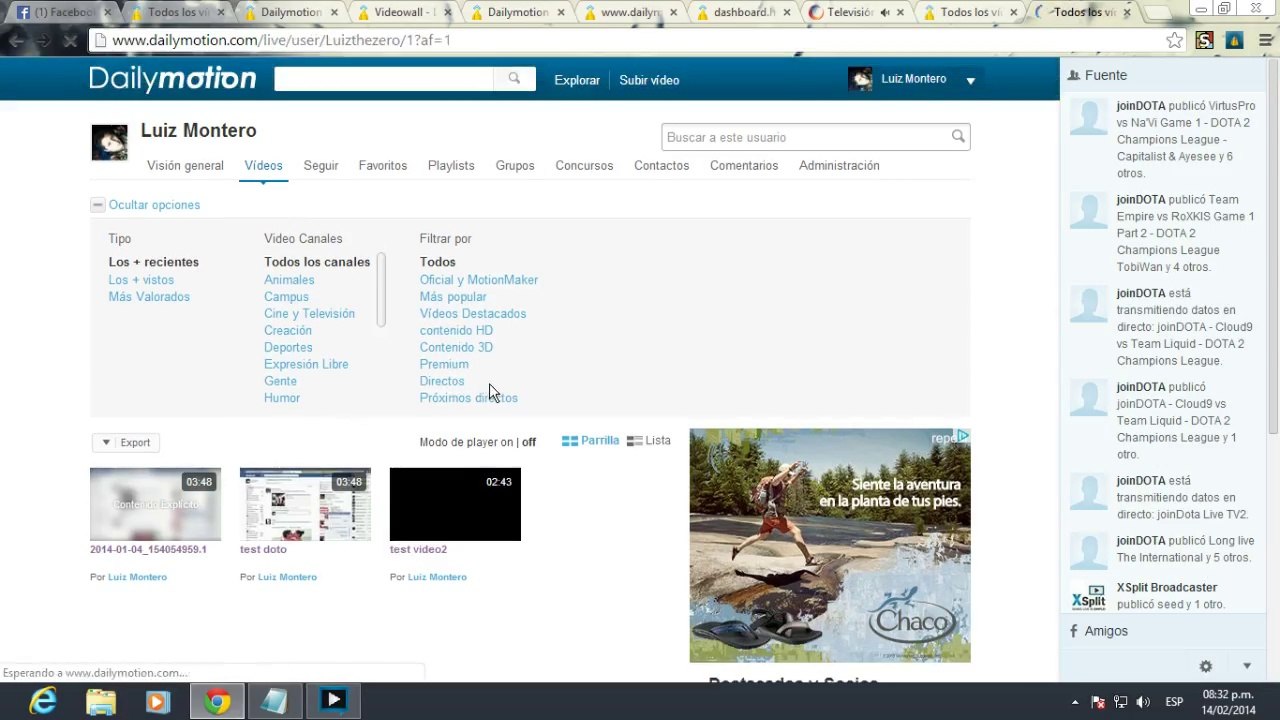The width and height of the screenshot is (1280, 720).
Task: Click the search magnifier button in header
Action: tap(514, 79)
